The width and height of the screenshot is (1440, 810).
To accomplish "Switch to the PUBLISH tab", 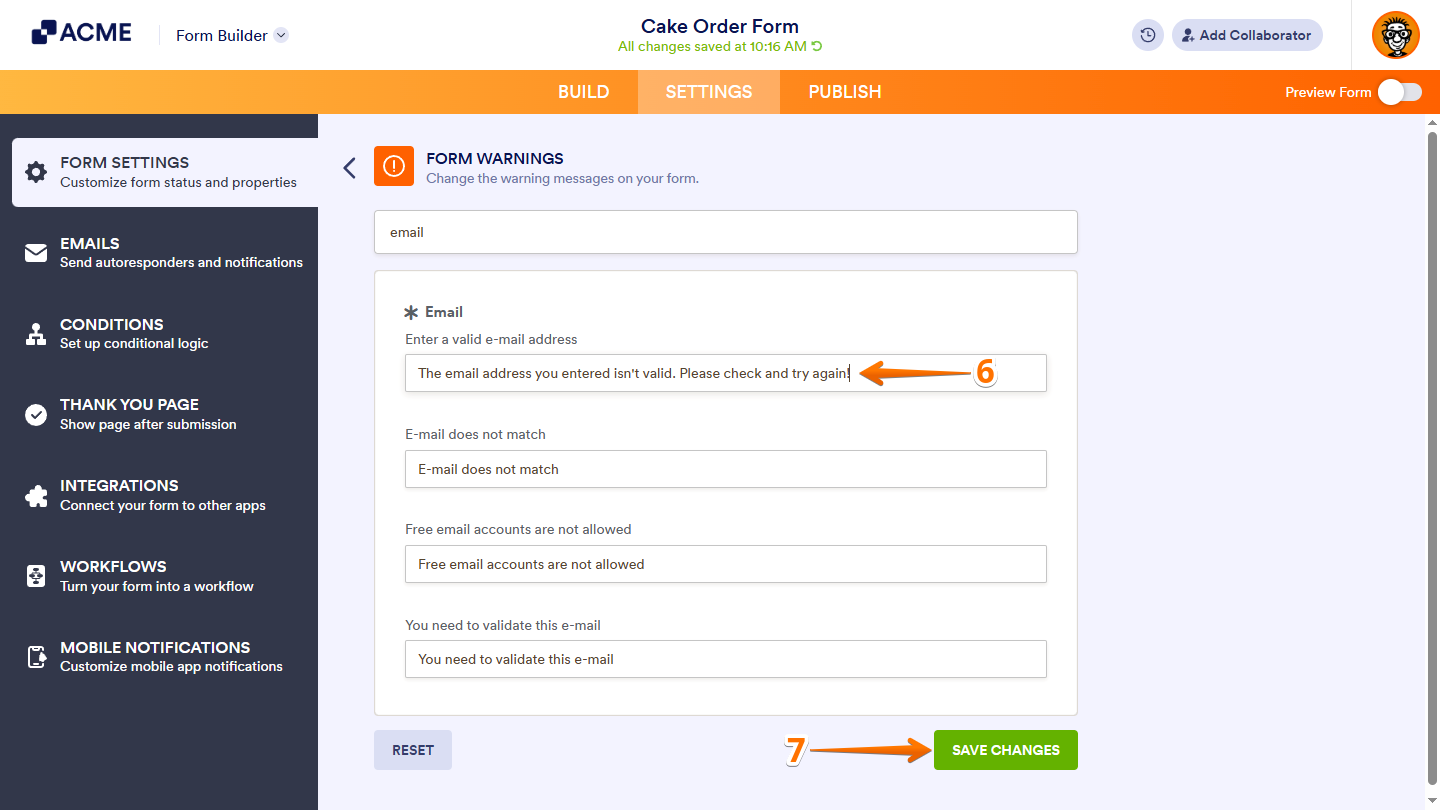I will (844, 91).
